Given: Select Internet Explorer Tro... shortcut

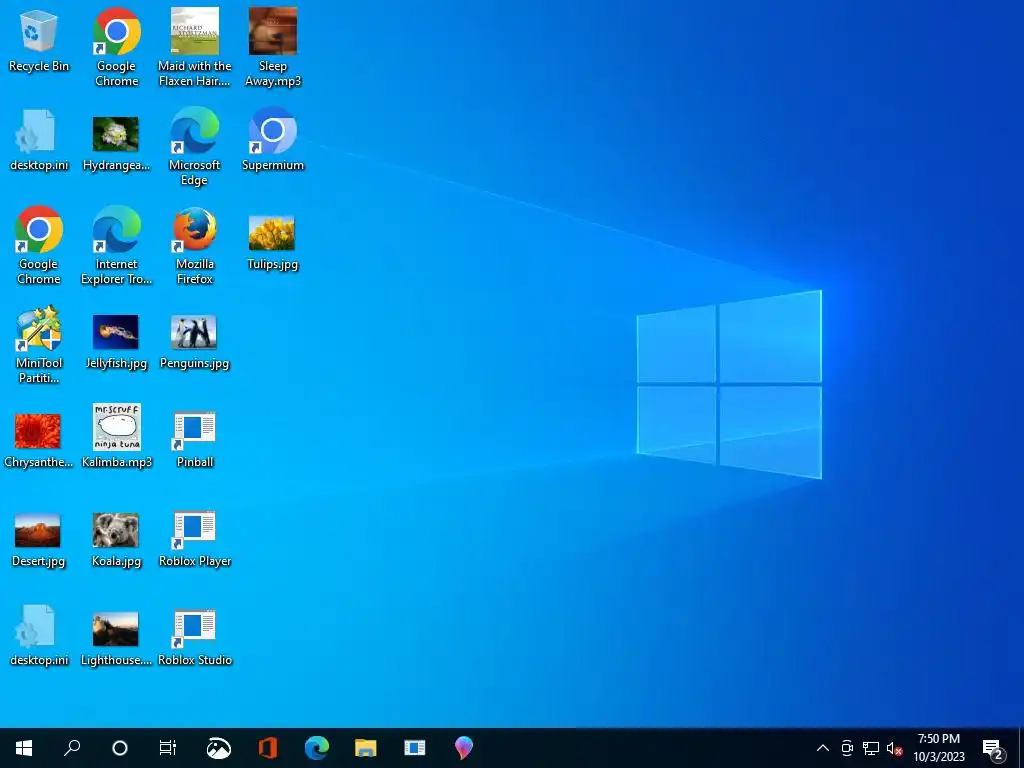Looking at the screenshot, I should coord(116,246).
